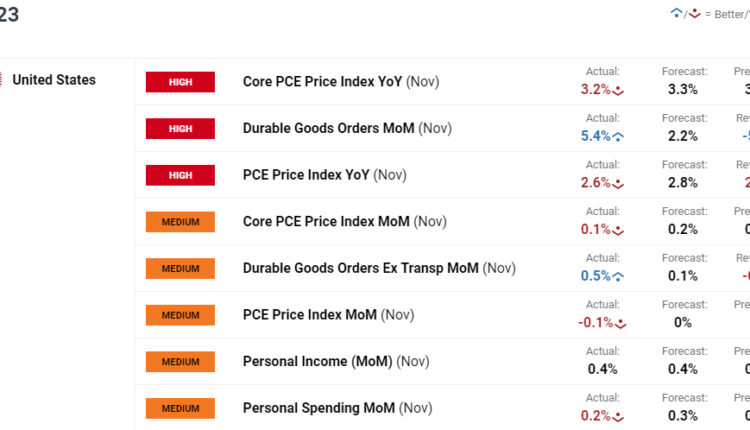Screen dimensions: 750x430
Task: Click the 3.3% forecast value for Core PCE YoY
Action: tap(683, 89)
